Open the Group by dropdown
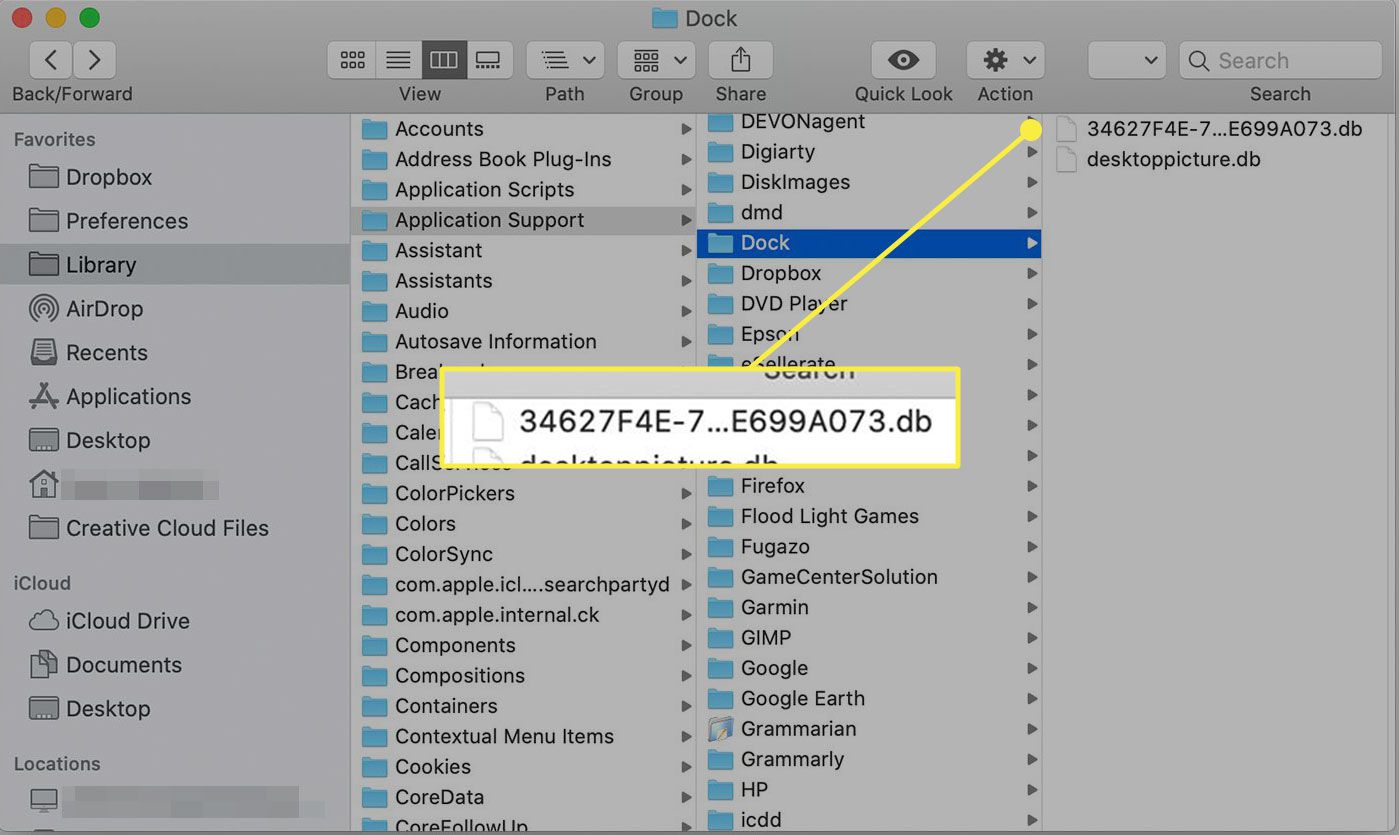 (x=656, y=60)
